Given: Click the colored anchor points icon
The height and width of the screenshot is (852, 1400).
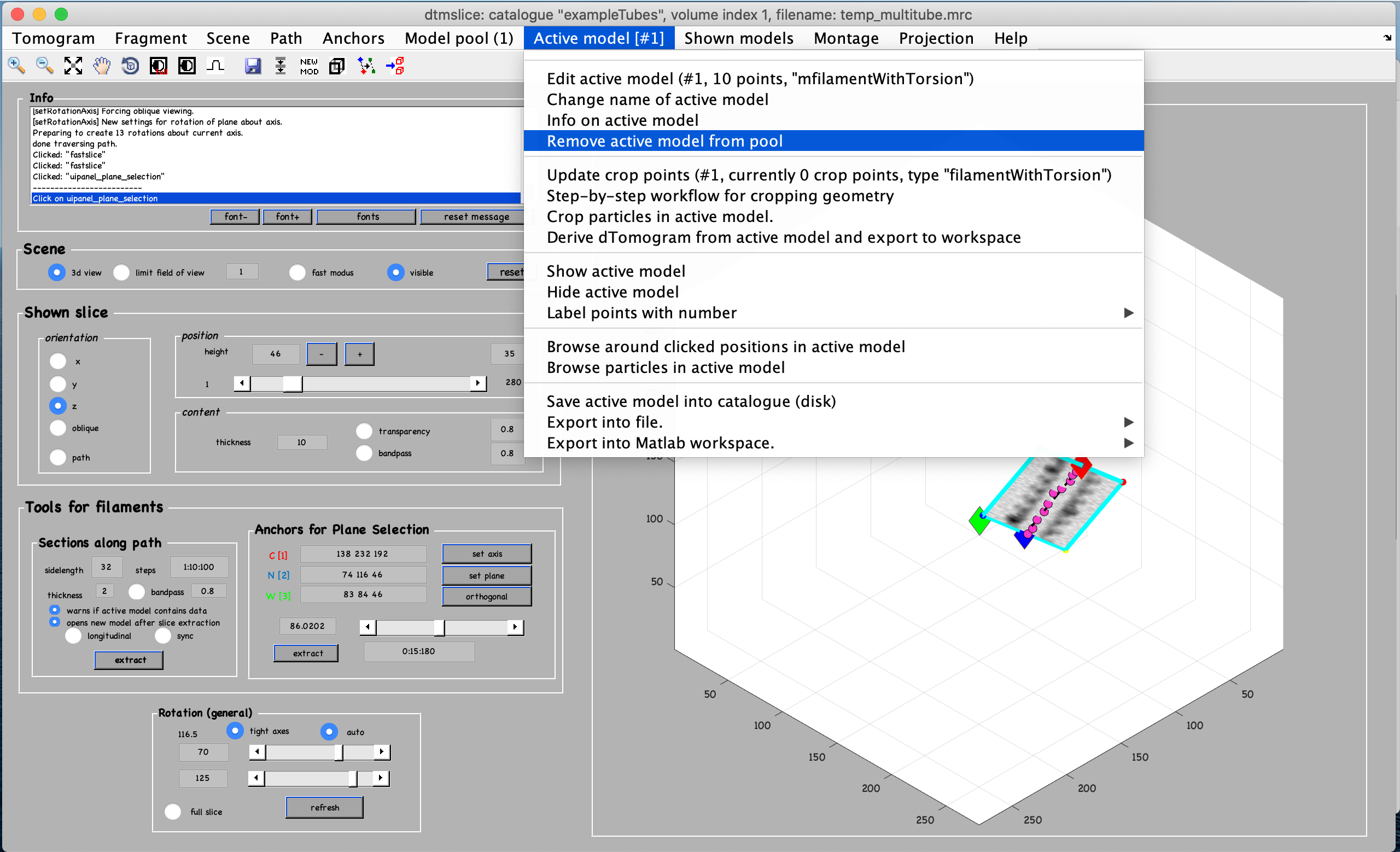Looking at the screenshot, I should tap(366, 65).
